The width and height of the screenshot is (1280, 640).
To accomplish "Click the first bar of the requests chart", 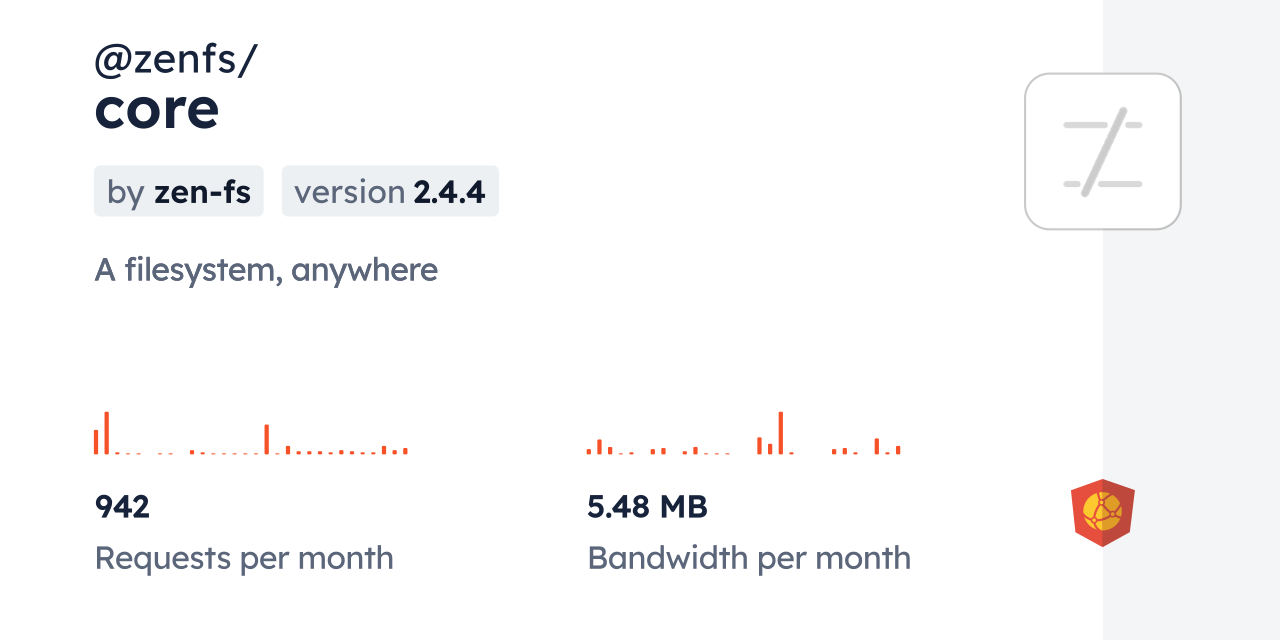I will click(x=96, y=442).
